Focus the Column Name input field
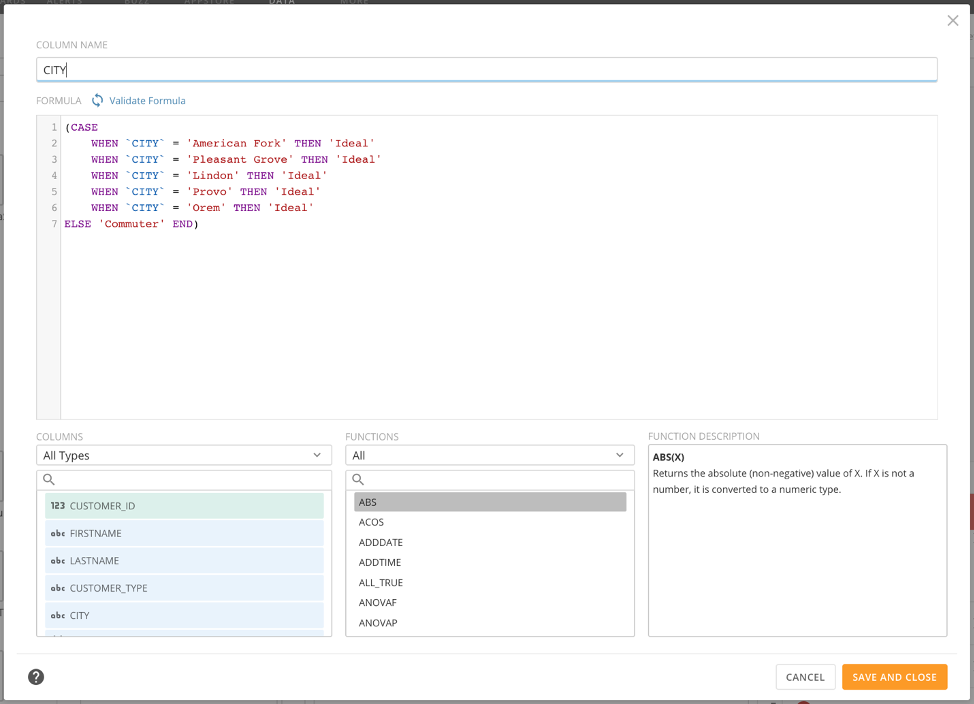 tap(486, 70)
